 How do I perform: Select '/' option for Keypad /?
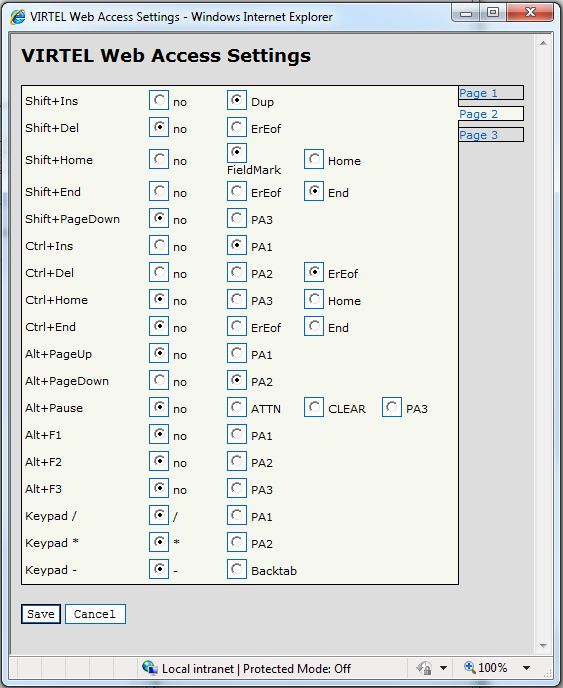159,515
